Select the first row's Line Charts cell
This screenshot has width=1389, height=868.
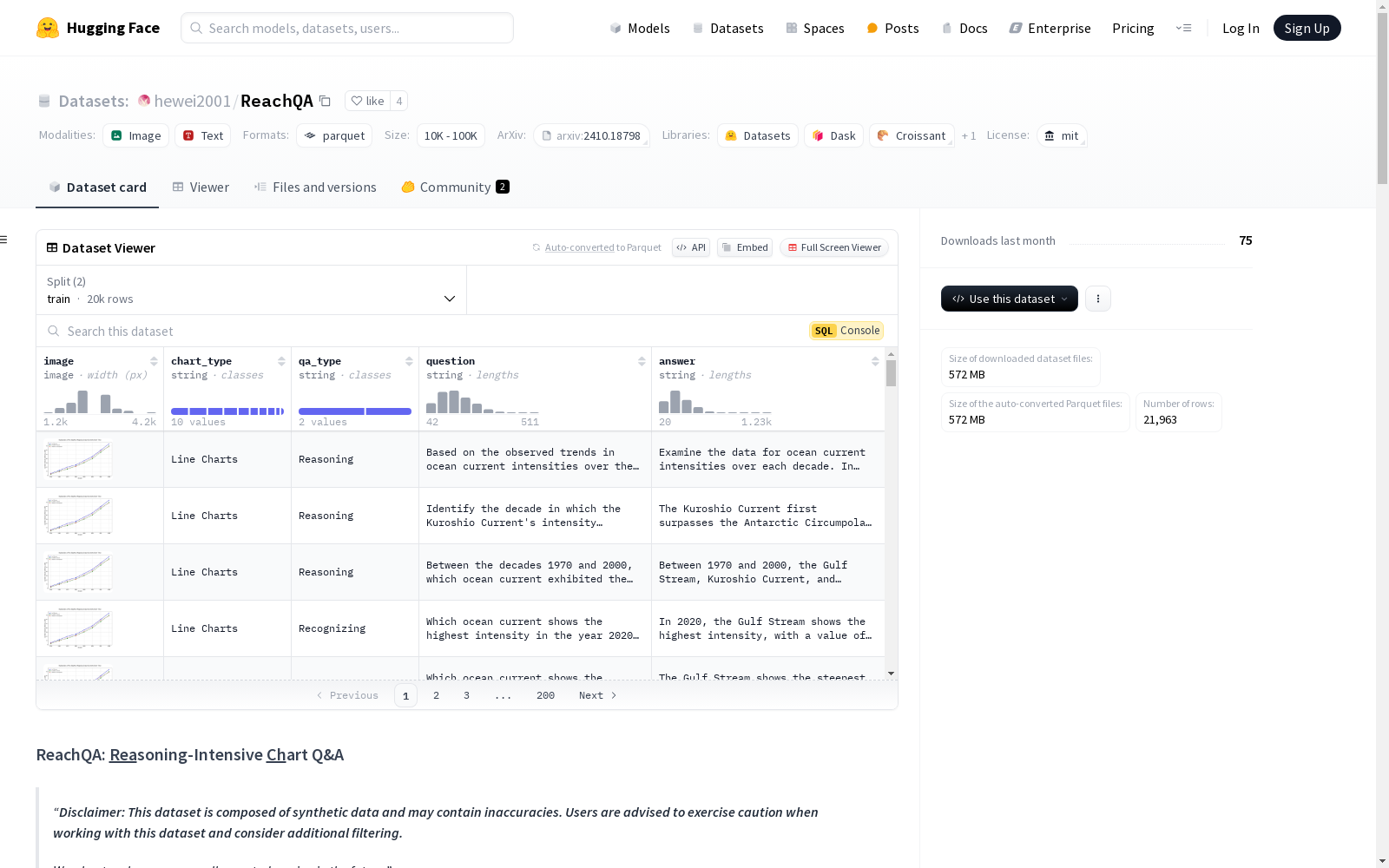227,459
